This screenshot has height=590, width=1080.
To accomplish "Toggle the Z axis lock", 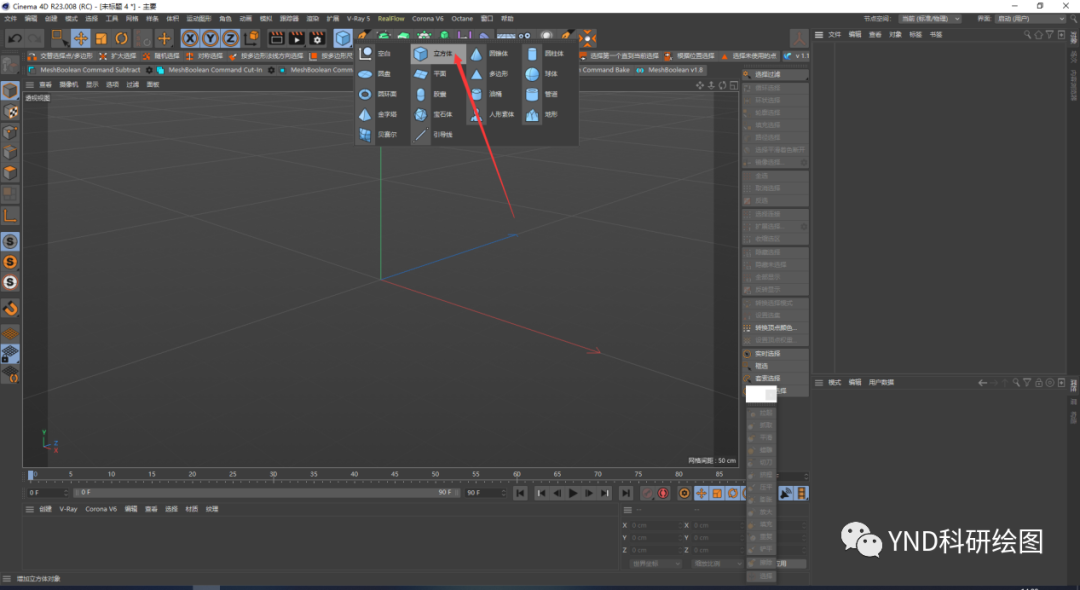I will click(230, 39).
